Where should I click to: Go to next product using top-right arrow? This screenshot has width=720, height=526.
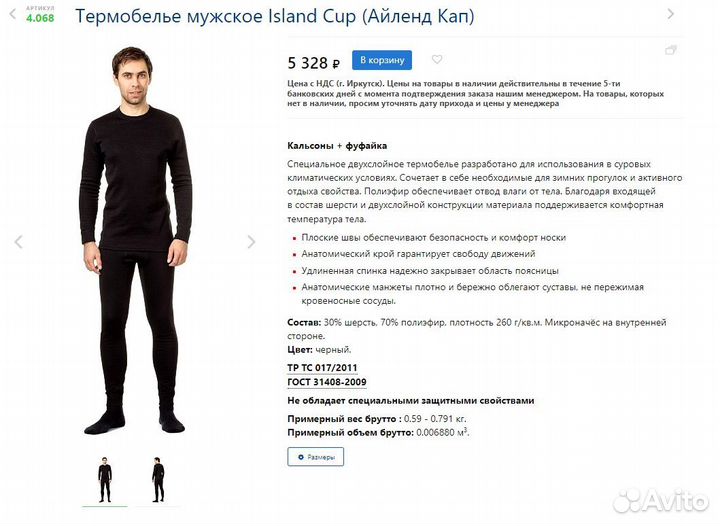(x=670, y=14)
